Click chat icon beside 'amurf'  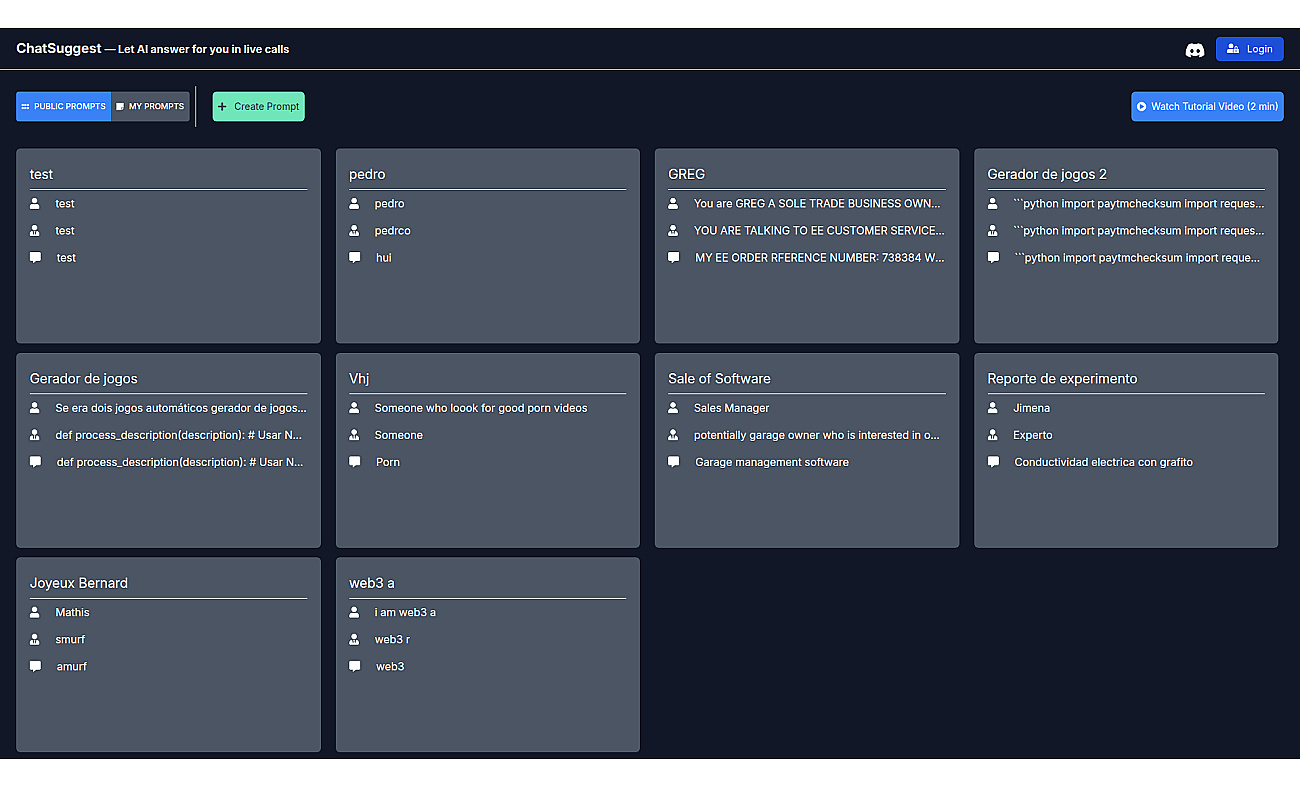[35, 666]
